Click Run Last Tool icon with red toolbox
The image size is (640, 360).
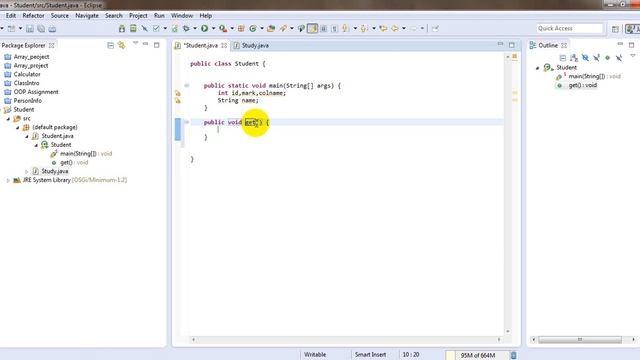tap(223, 28)
